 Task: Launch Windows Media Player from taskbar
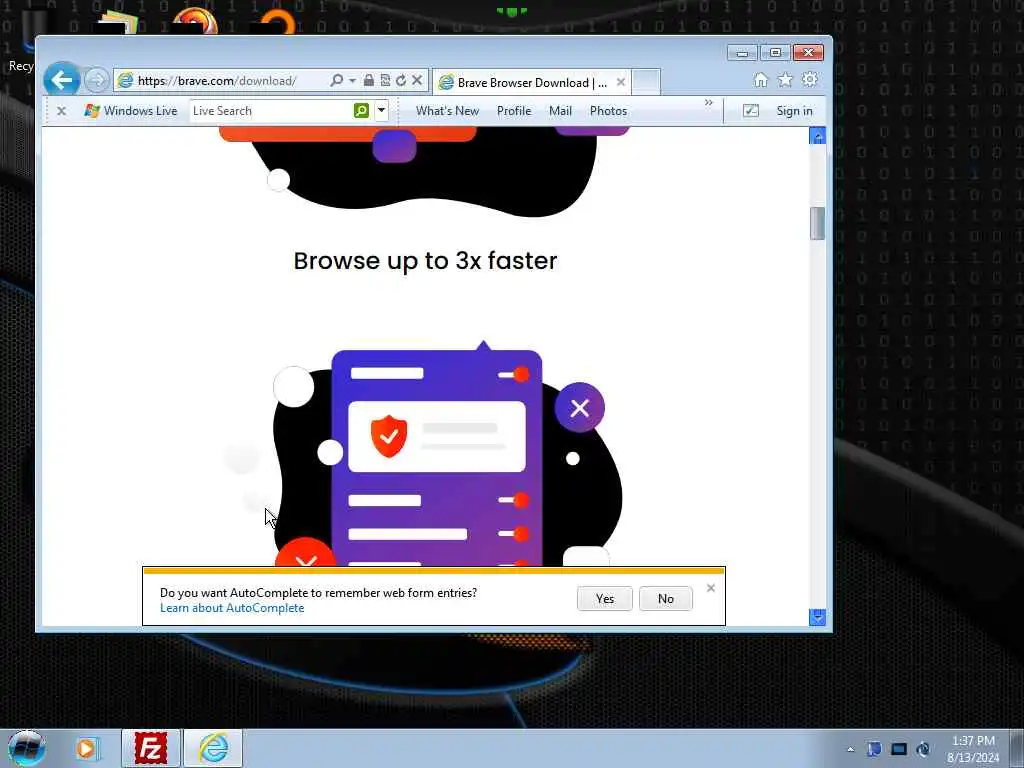click(86, 748)
